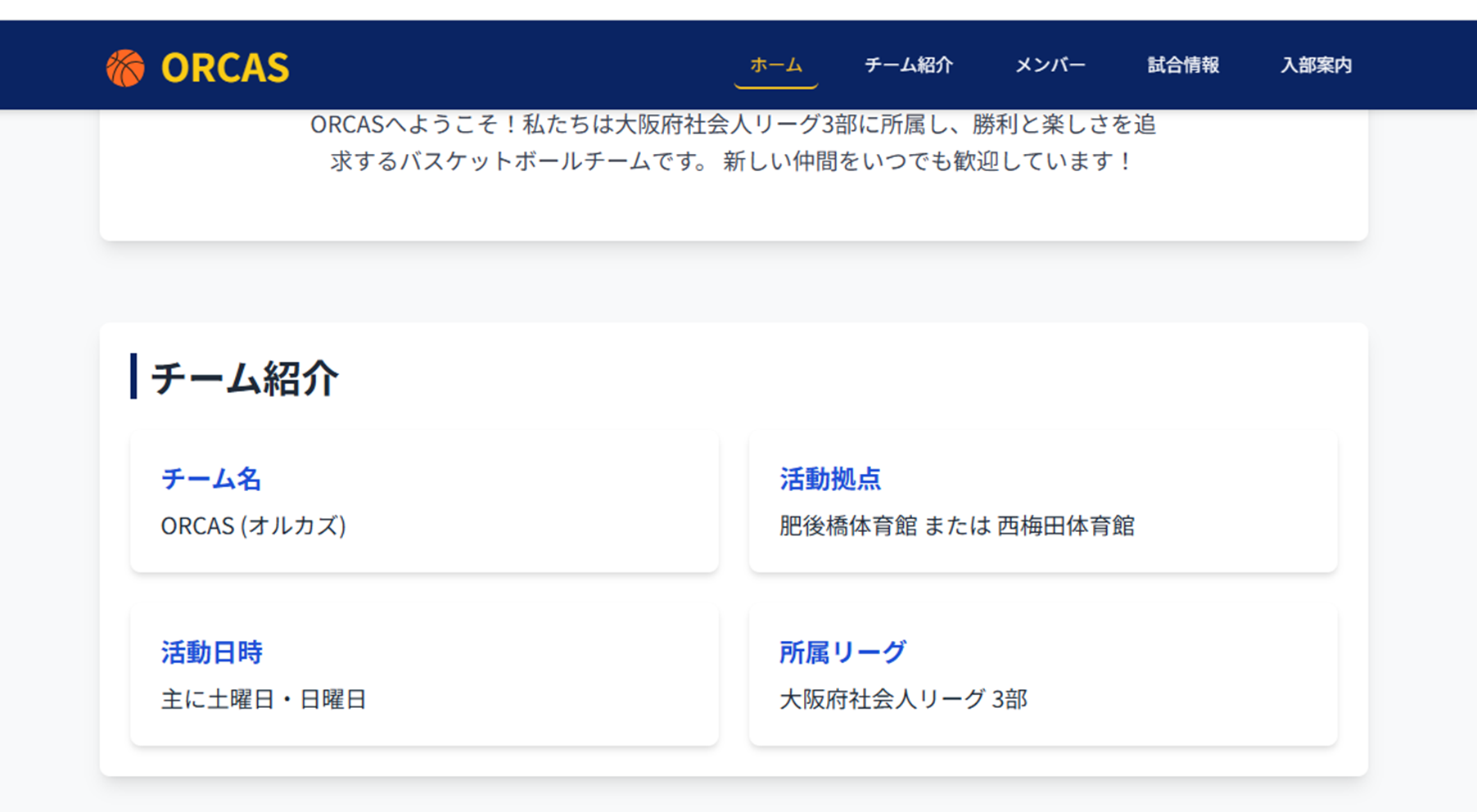Click the 大阪府社会人リーグ 3部 text
Image resolution: width=1477 pixels, height=812 pixels.
point(903,699)
